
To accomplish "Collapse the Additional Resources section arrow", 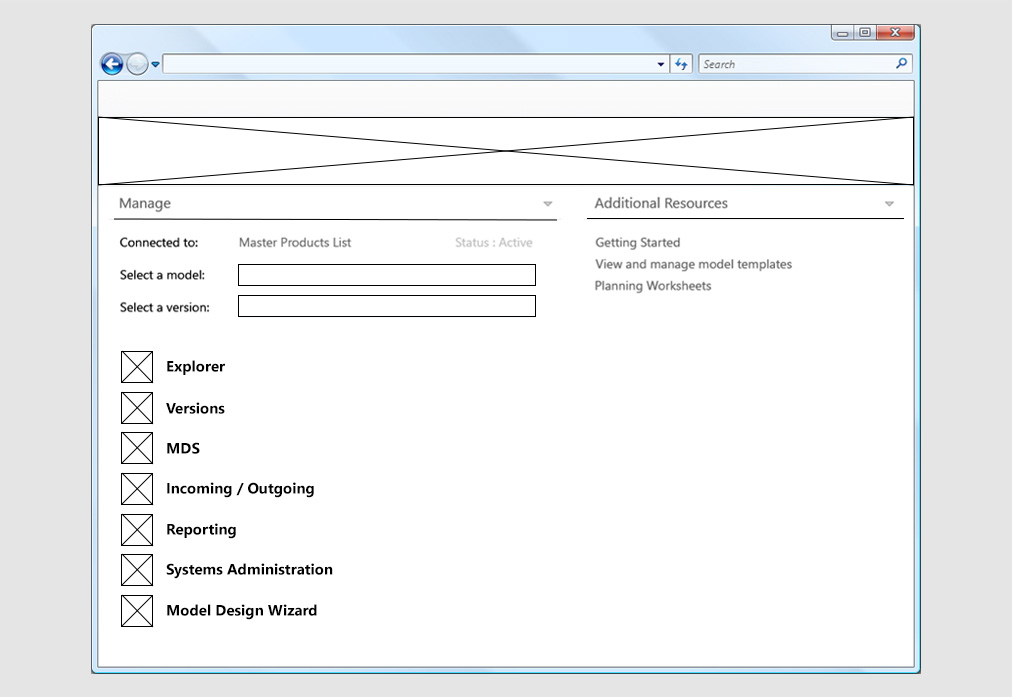I will pos(889,204).
